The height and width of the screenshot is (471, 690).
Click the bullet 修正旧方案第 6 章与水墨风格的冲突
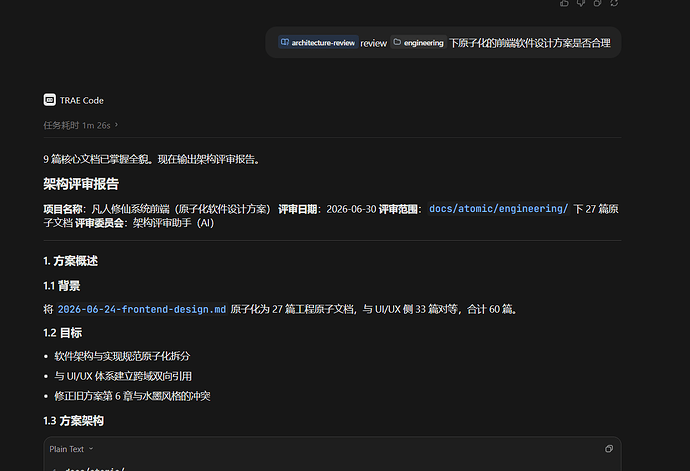click(132, 396)
